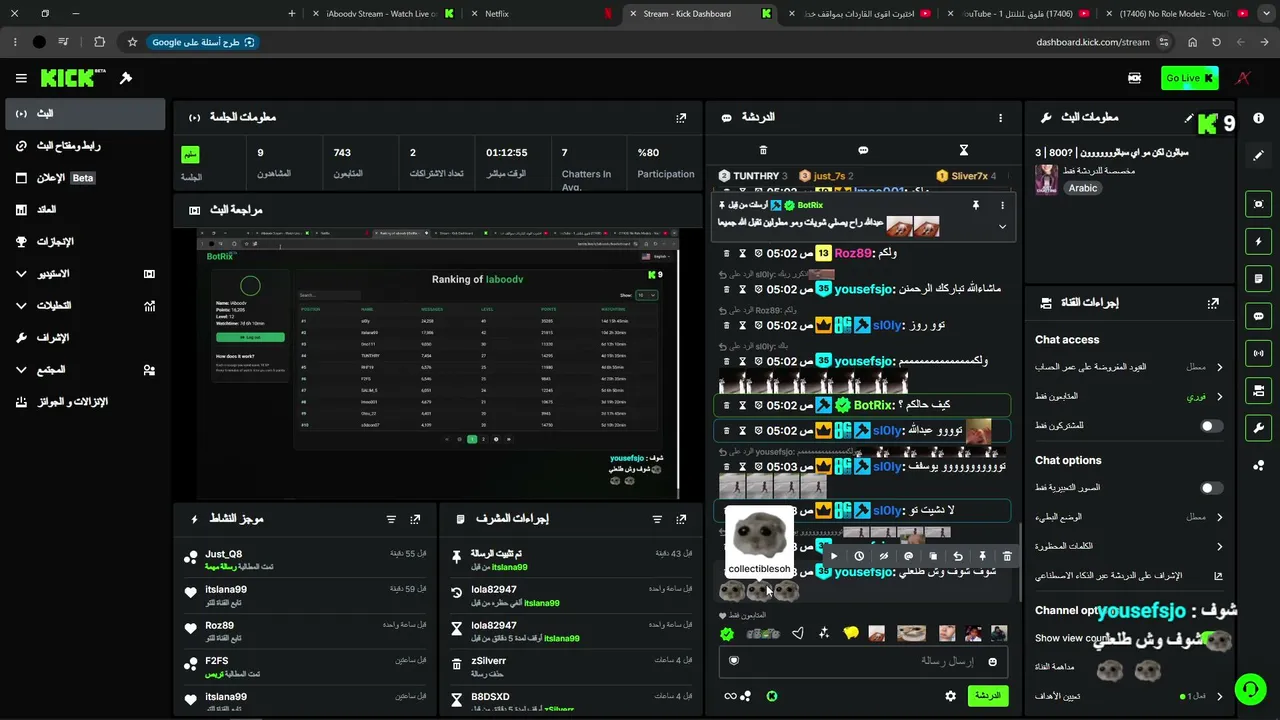
Task: Unpin the pinned BotRix message with pin icon
Action: pos(975,205)
